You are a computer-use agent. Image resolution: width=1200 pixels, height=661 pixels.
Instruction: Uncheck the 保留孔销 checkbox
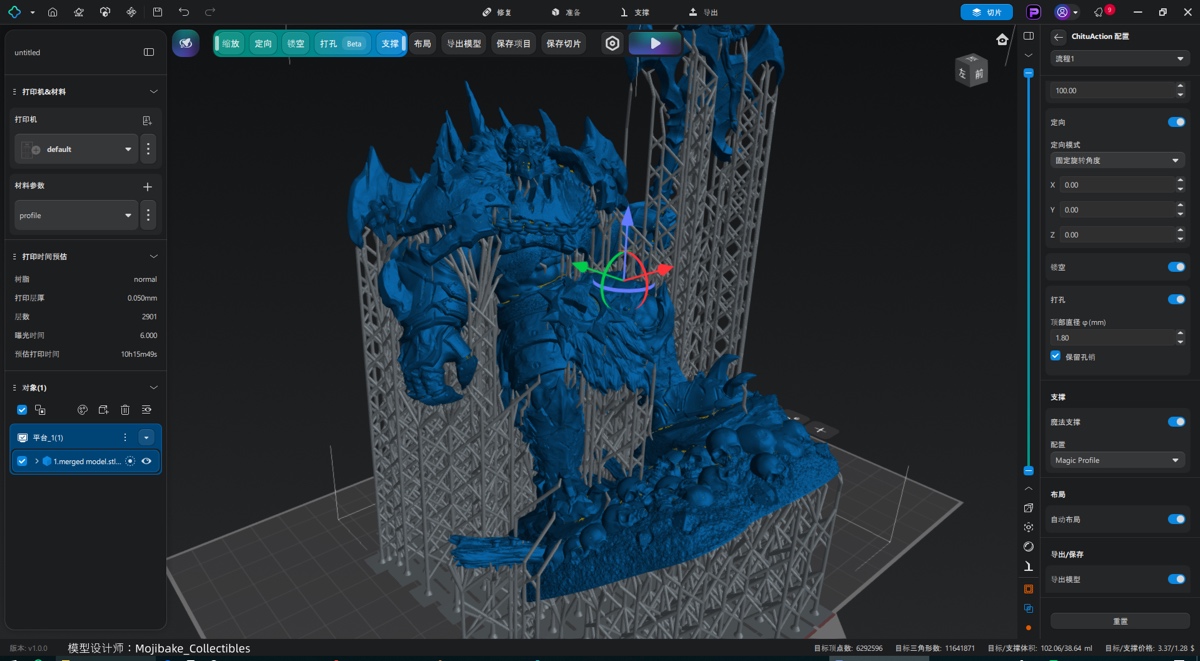click(1055, 356)
